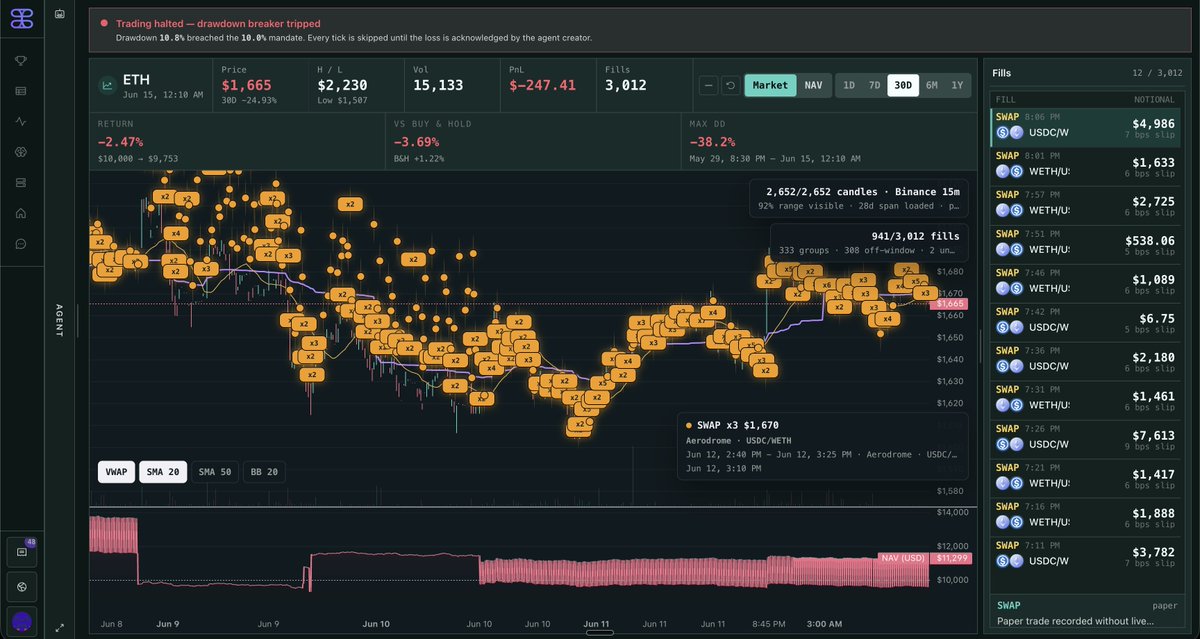The height and width of the screenshot is (639, 1200).
Task: Click the Vol 15,133 value
Action: [438, 86]
